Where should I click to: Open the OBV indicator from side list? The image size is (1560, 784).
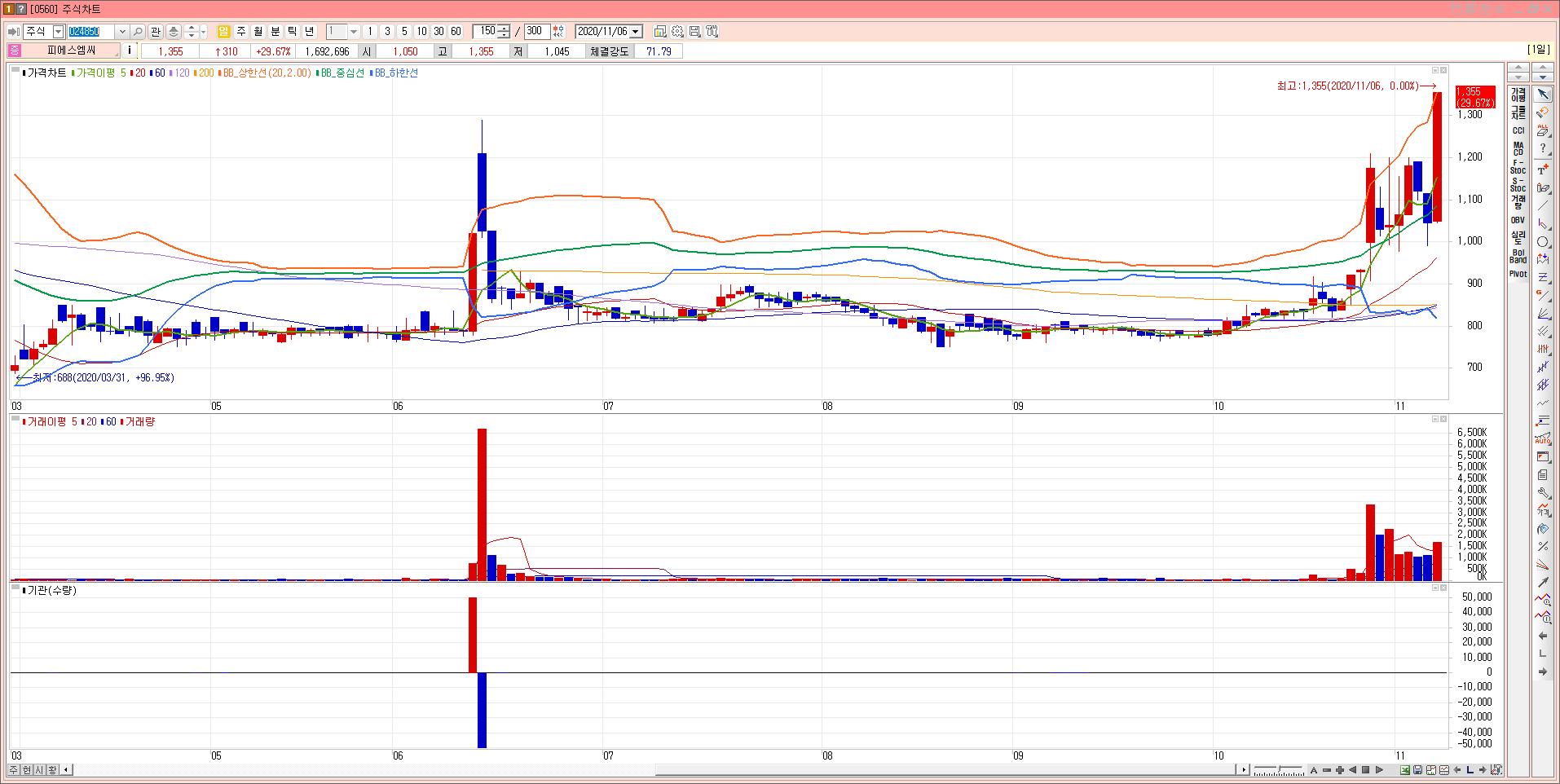[x=1518, y=220]
